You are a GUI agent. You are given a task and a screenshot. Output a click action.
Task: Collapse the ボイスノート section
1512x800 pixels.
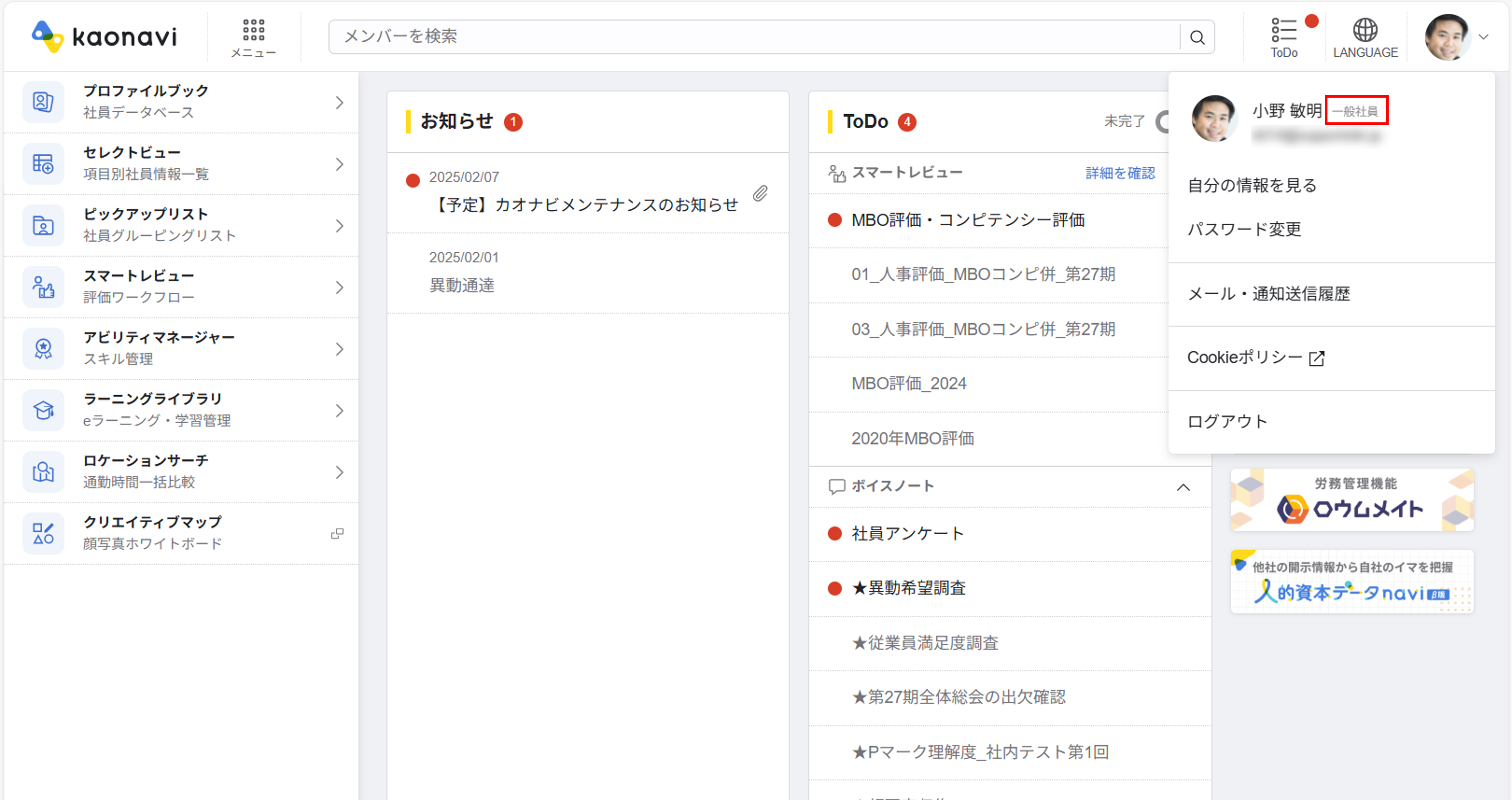click(x=1185, y=487)
